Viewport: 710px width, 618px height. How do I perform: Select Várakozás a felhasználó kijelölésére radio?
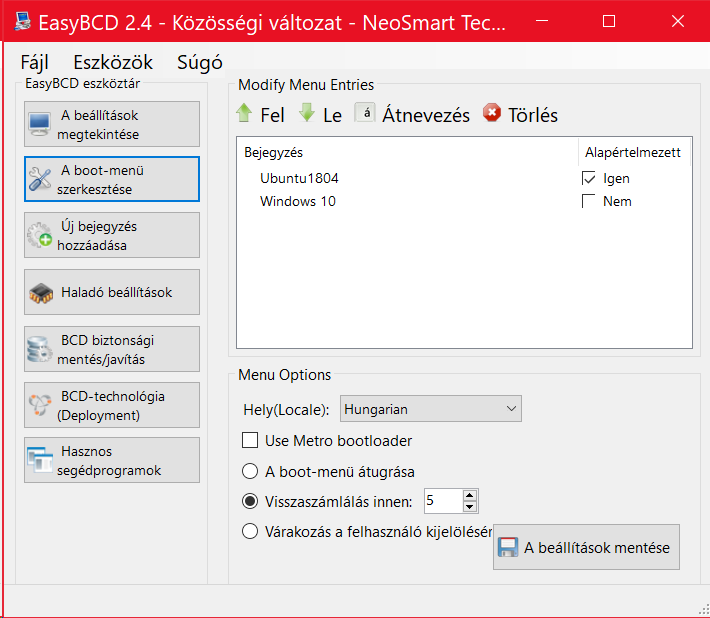tap(250, 531)
